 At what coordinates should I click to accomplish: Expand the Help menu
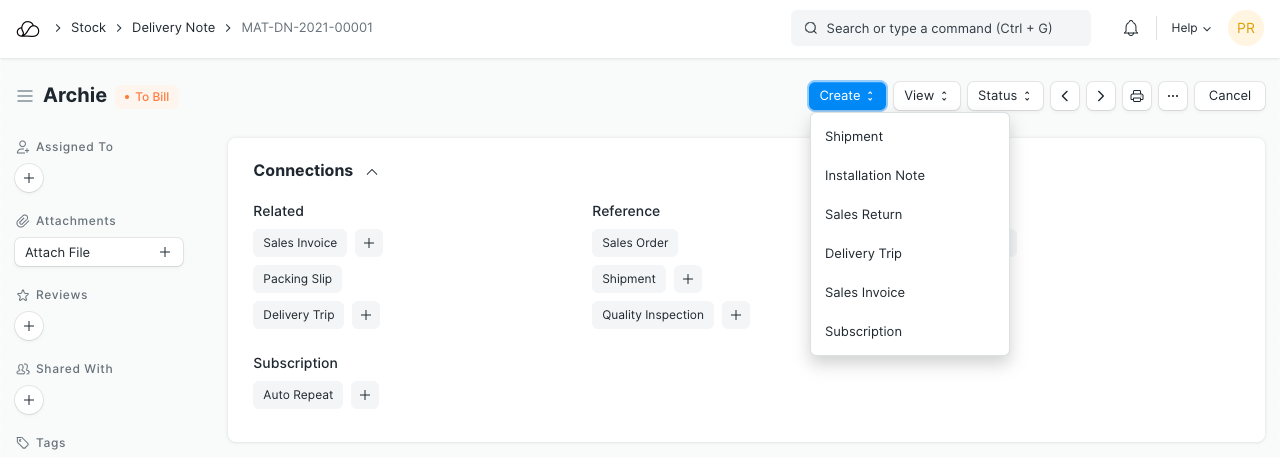pyautogui.click(x=1191, y=28)
